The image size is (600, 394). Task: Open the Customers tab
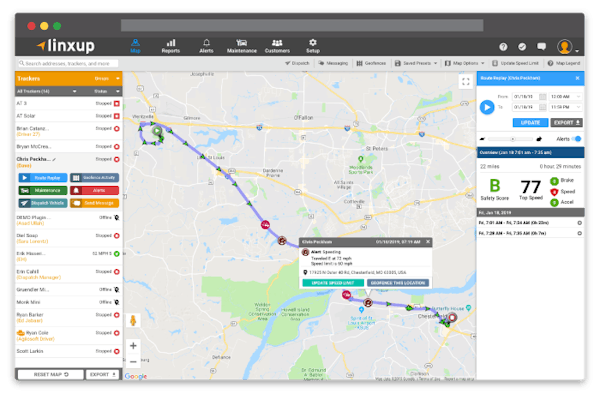tap(277, 46)
